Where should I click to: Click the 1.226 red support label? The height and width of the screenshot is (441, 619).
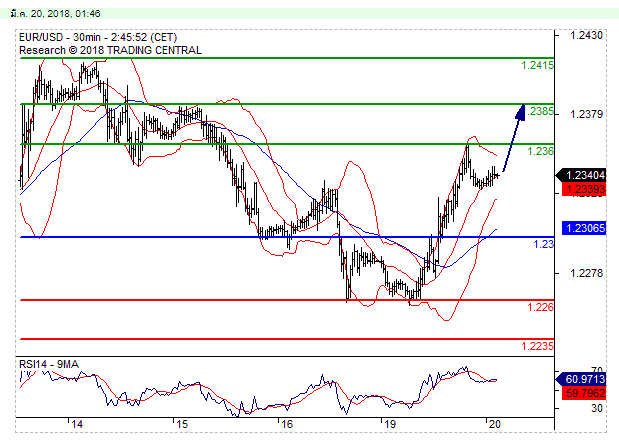click(540, 307)
